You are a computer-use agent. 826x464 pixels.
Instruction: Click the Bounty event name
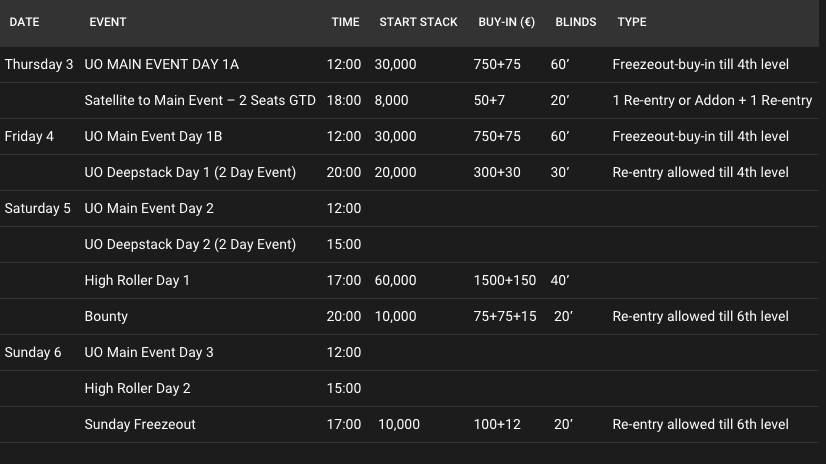(106, 316)
